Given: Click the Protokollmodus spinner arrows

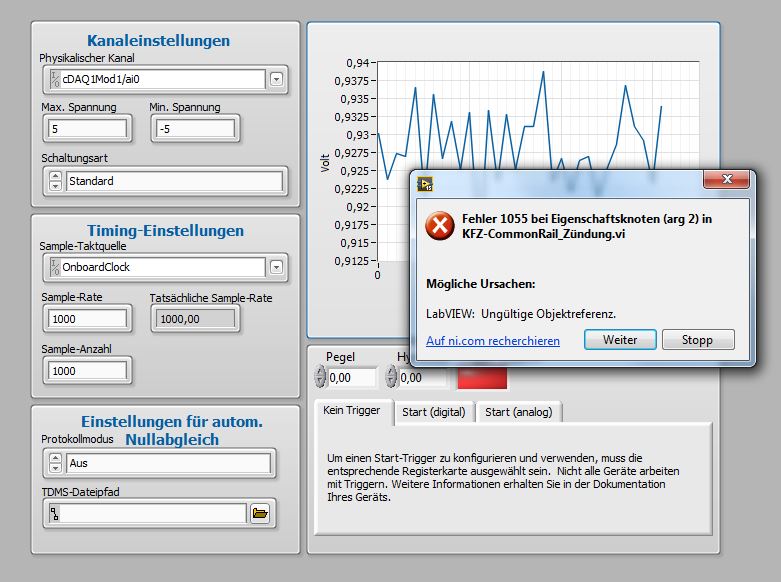Looking at the screenshot, I should [x=55, y=463].
